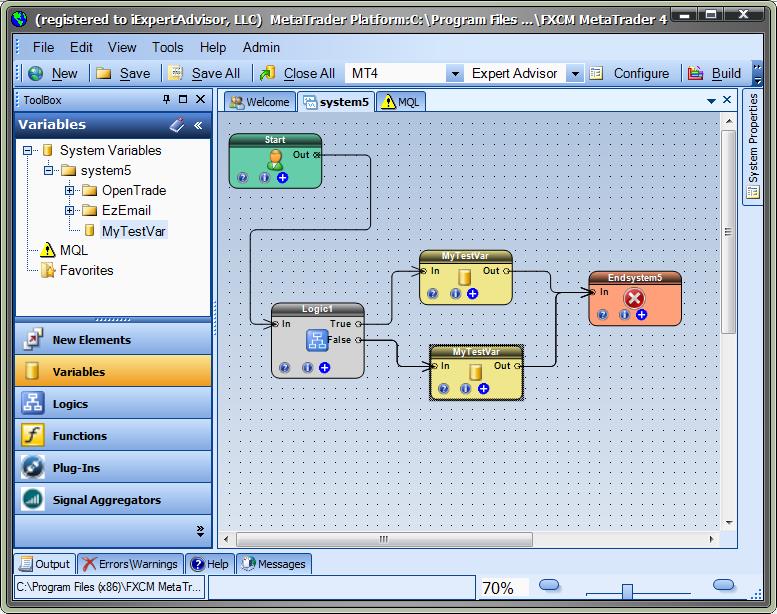Click the pin icon on ToolBox panel
The width and height of the screenshot is (777, 614).
[x=166, y=99]
